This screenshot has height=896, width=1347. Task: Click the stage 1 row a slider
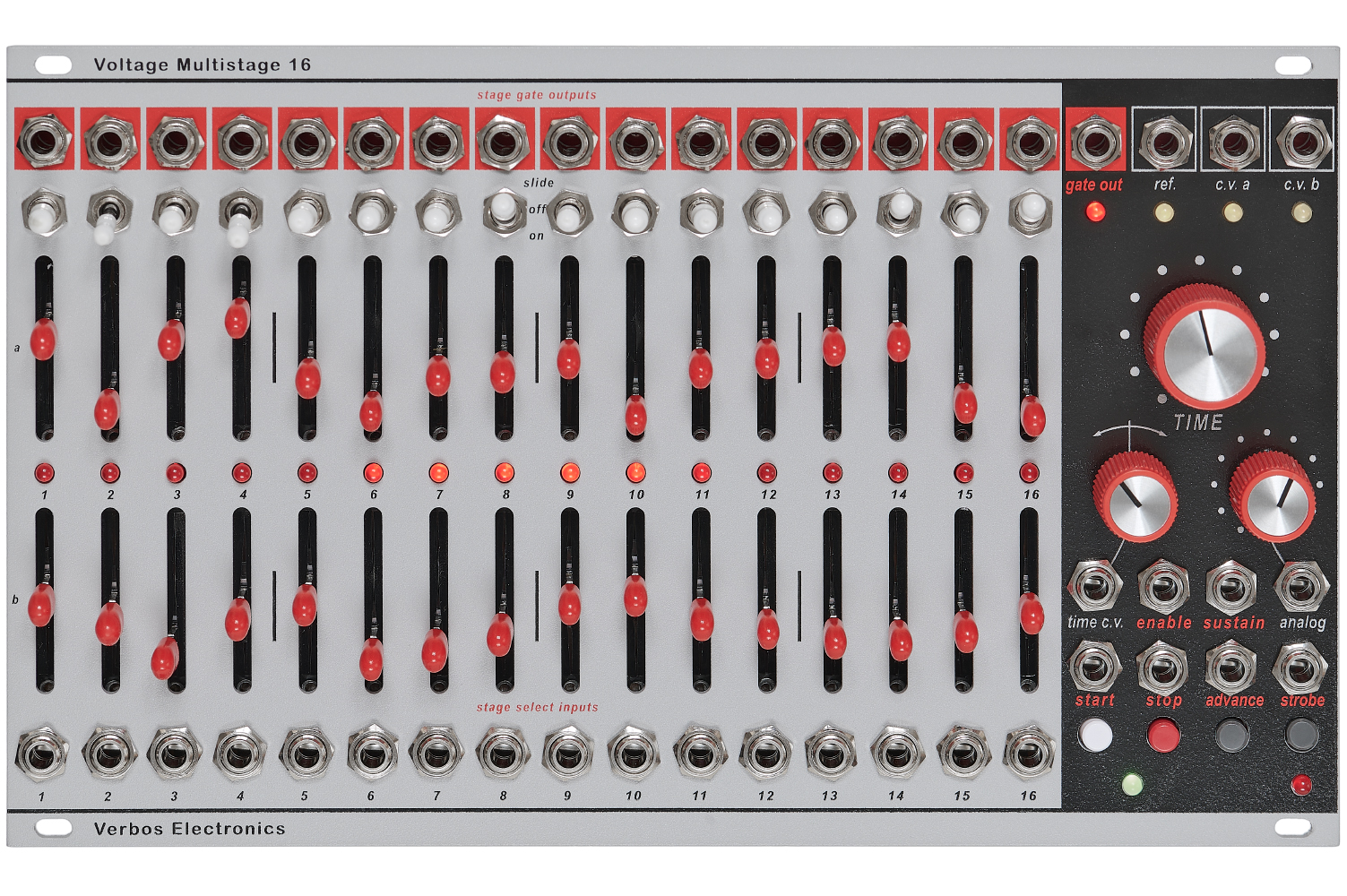[x=43, y=339]
